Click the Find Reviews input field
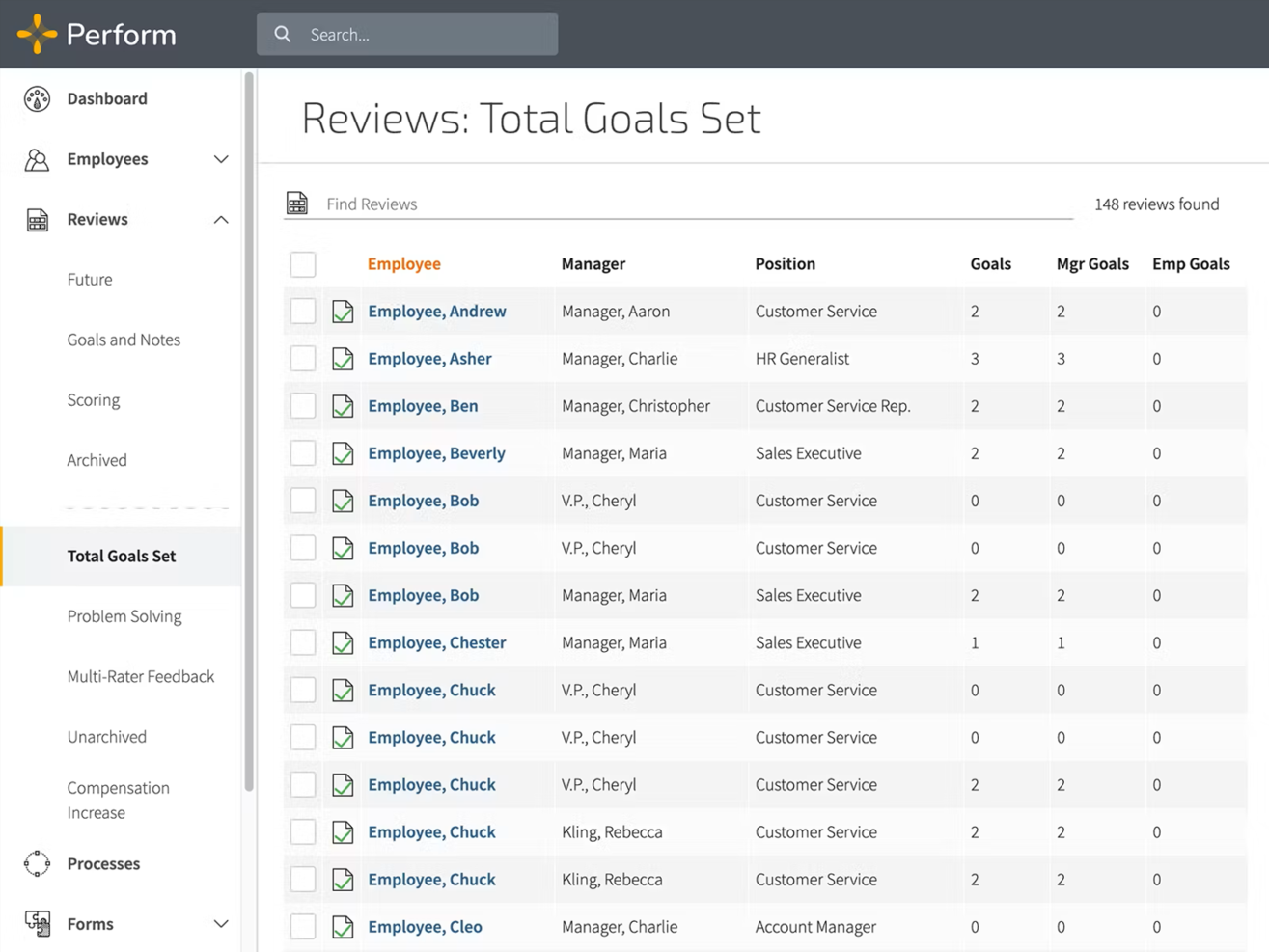Viewport: 1269px width, 952px height. [695, 204]
